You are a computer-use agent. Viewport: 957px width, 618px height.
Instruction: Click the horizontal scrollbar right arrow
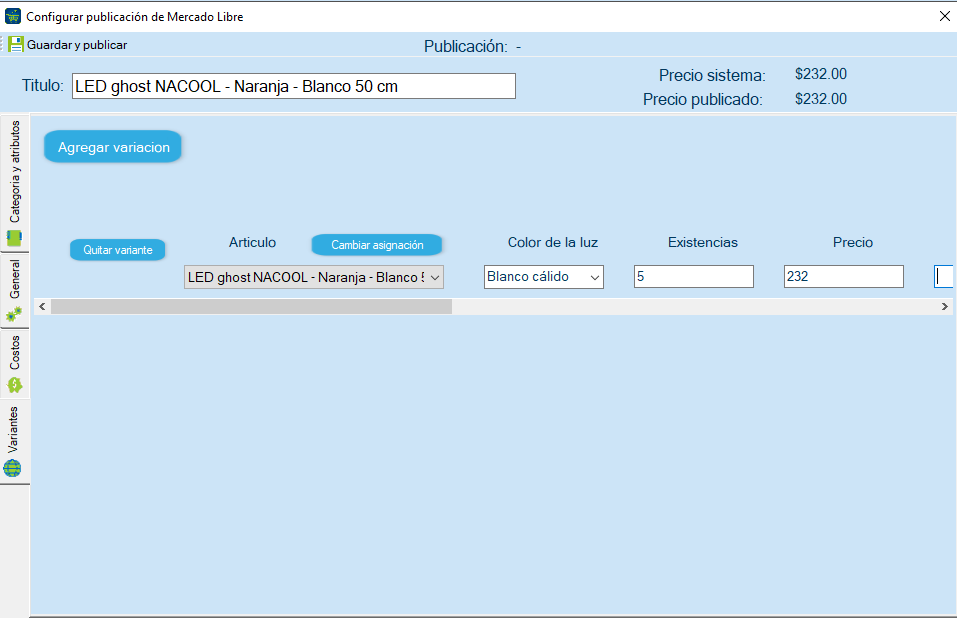[x=945, y=306]
